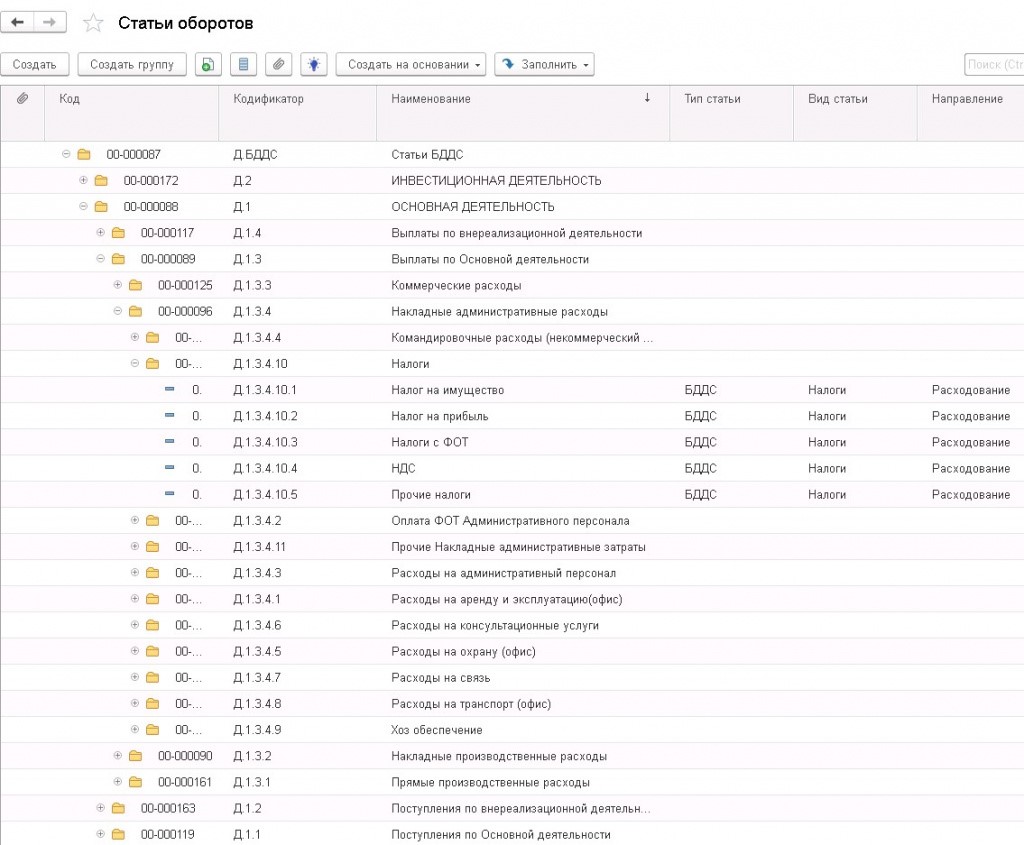The height and width of the screenshot is (845, 1024).
Task: Go forward with the right arrow button
Action: (x=50, y=22)
